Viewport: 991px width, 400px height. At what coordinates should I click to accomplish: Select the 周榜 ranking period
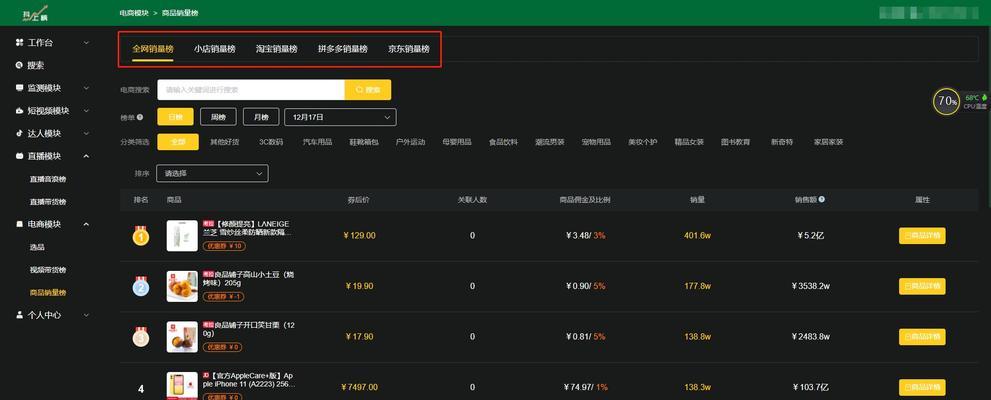click(218, 117)
